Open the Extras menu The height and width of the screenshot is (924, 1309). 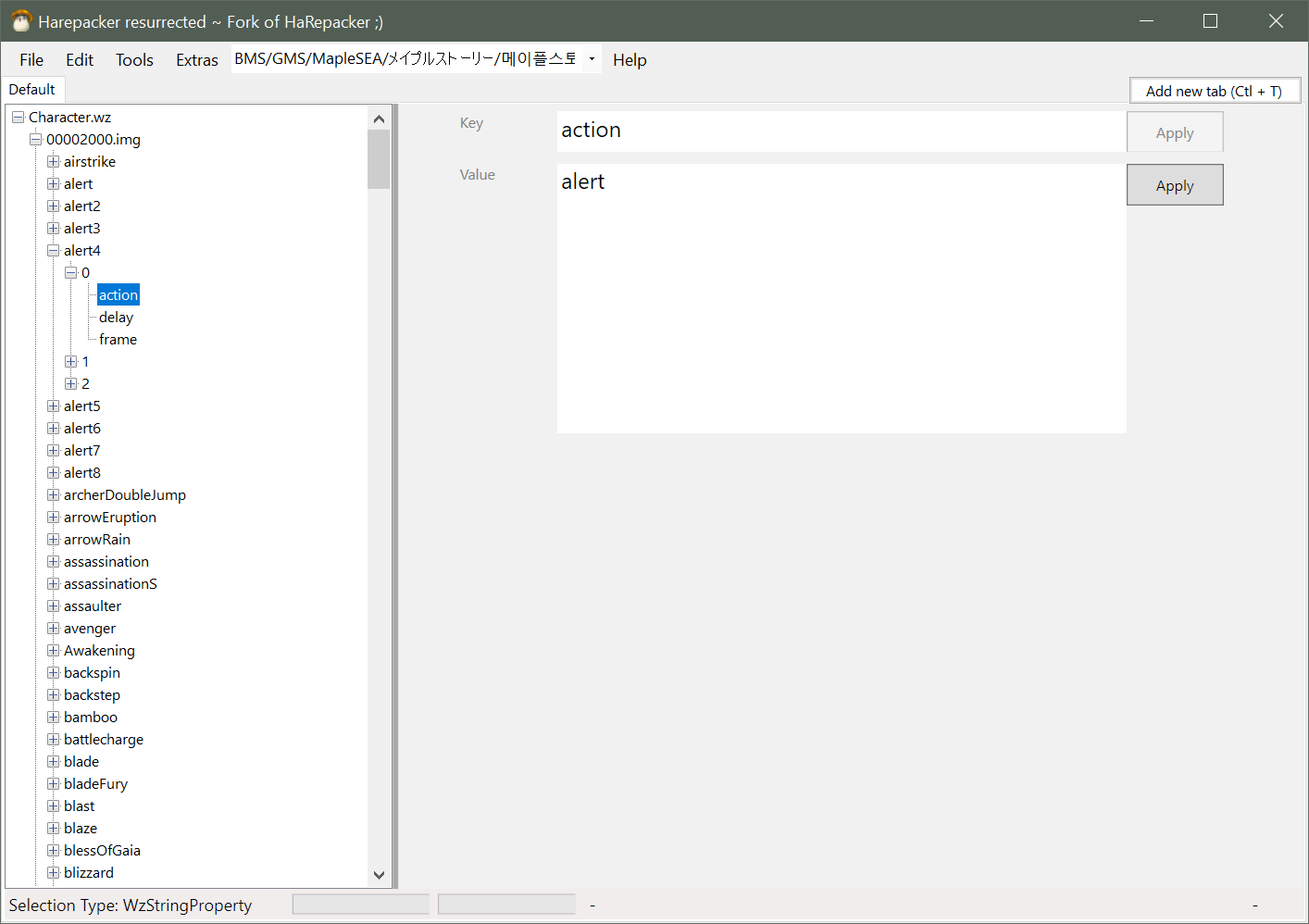tap(196, 59)
